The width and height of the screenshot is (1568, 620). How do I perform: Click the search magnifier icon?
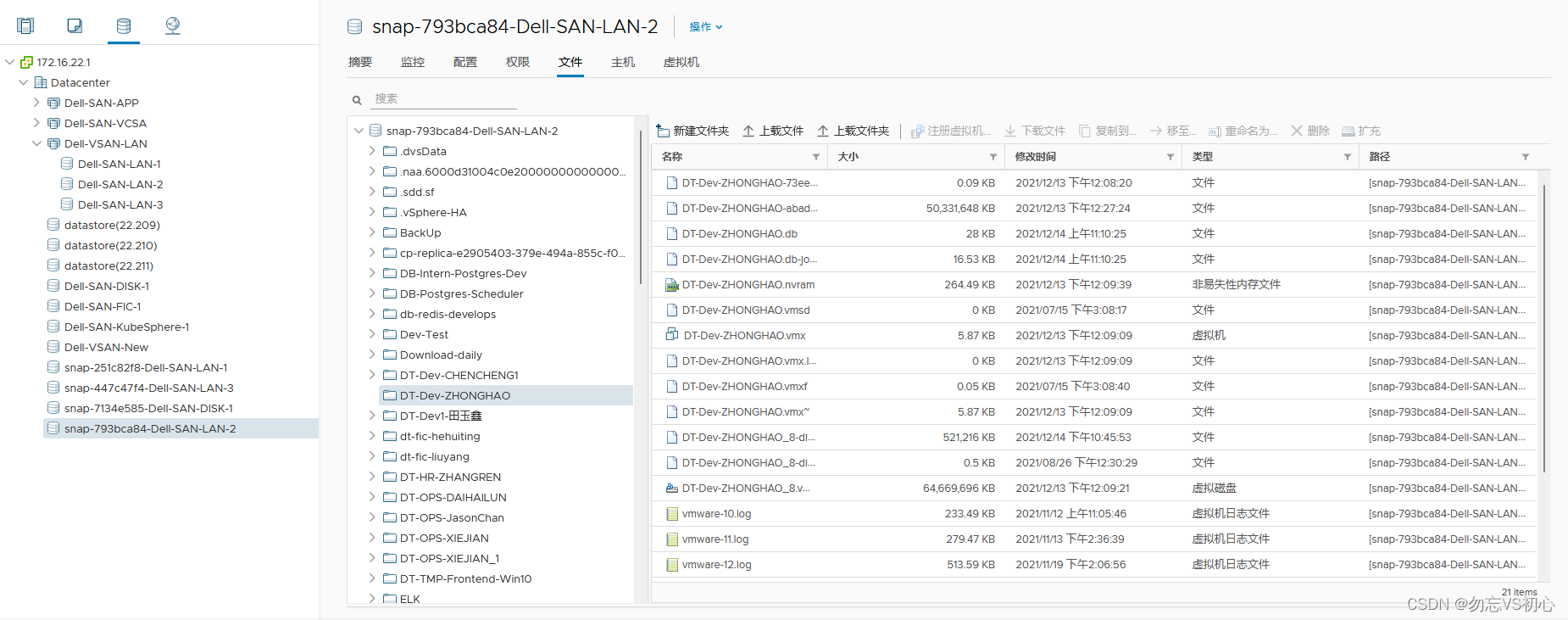[357, 100]
